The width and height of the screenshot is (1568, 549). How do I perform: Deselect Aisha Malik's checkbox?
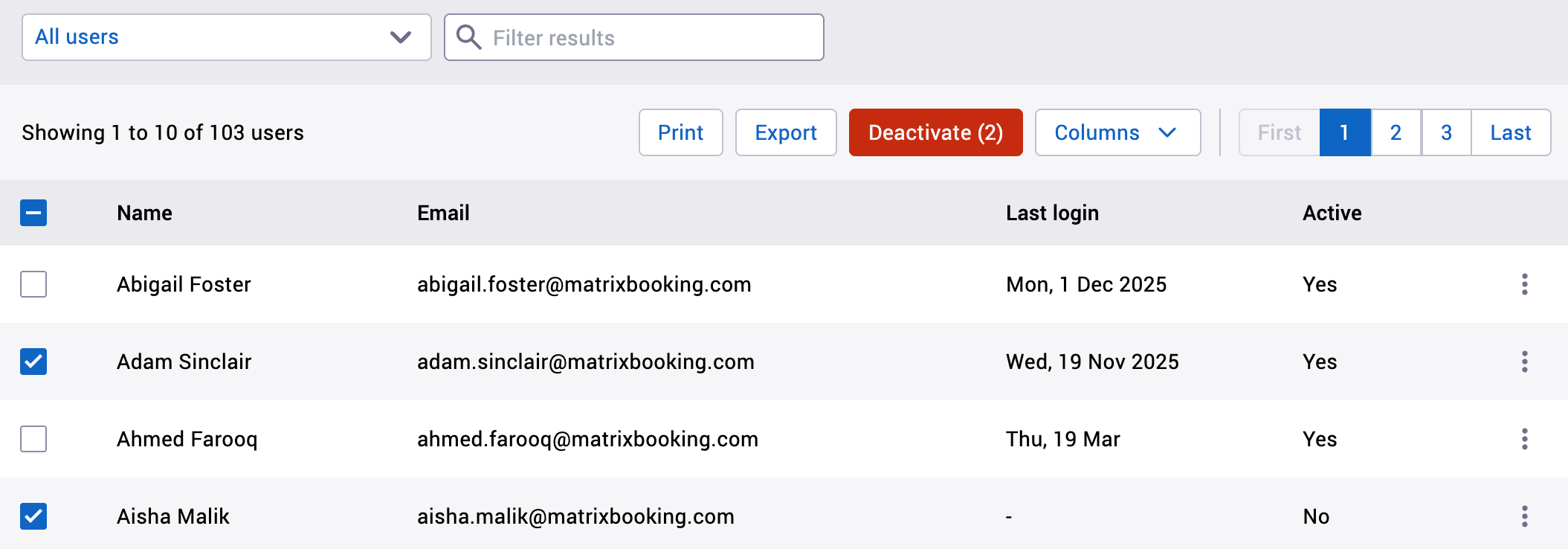tap(34, 516)
